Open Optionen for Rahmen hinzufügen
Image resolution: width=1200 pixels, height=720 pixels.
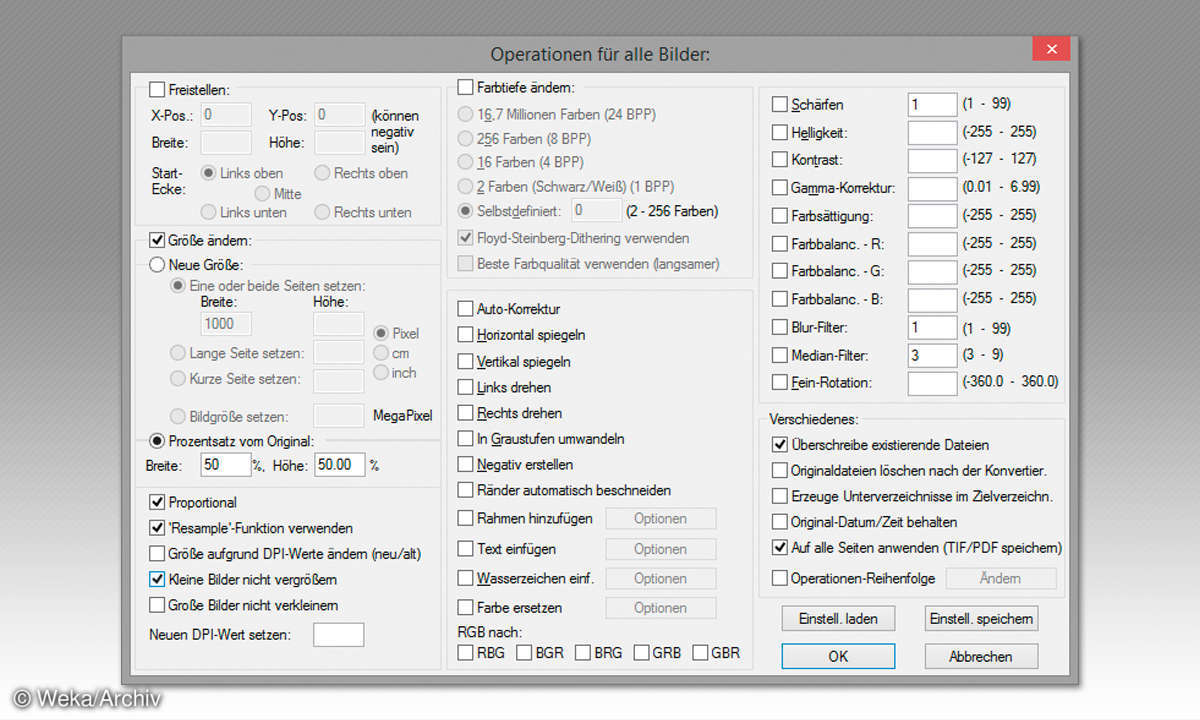tap(660, 519)
